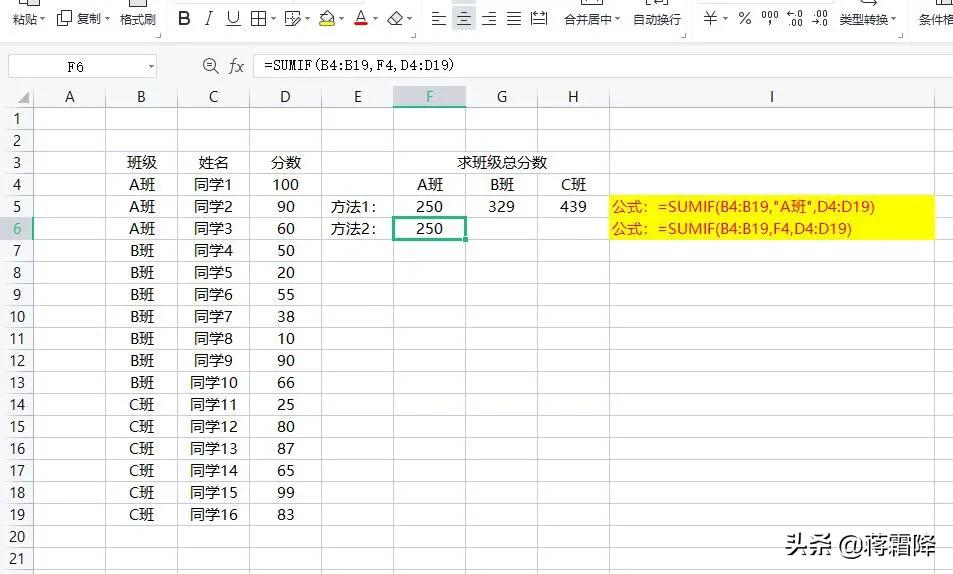The height and width of the screenshot is (574, 953).
Task: Select row 1 header
Action: coord(17,119)
